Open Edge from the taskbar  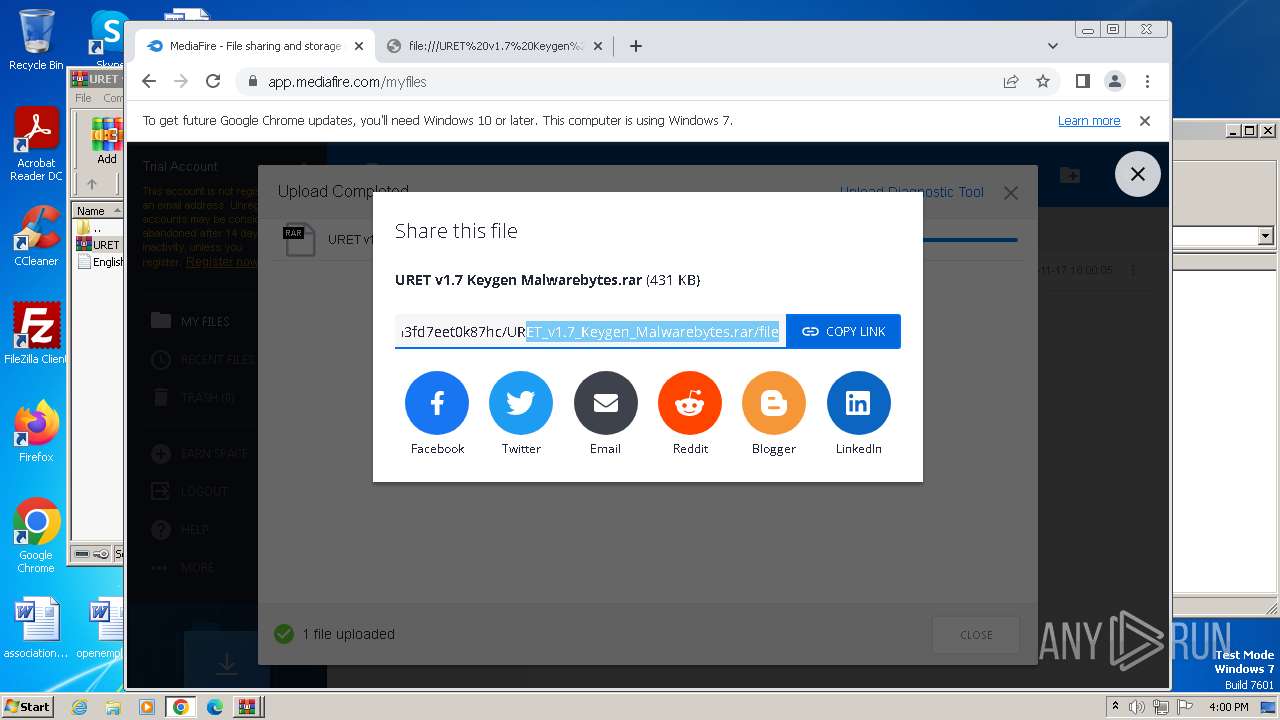click(214, 707)
